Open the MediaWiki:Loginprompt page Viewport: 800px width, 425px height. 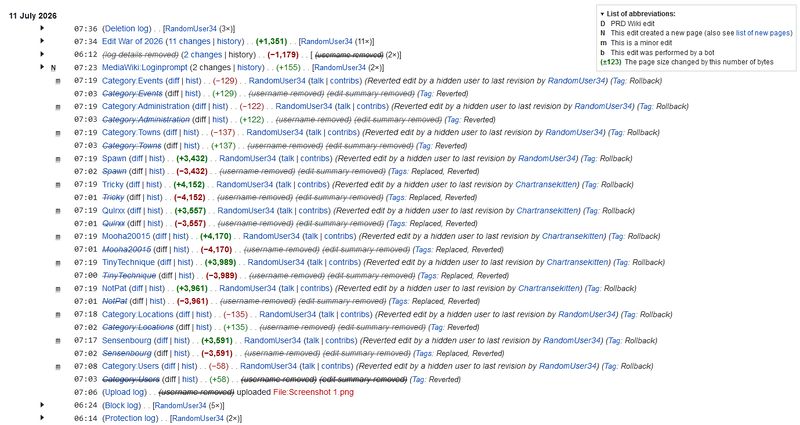[144, 67]
